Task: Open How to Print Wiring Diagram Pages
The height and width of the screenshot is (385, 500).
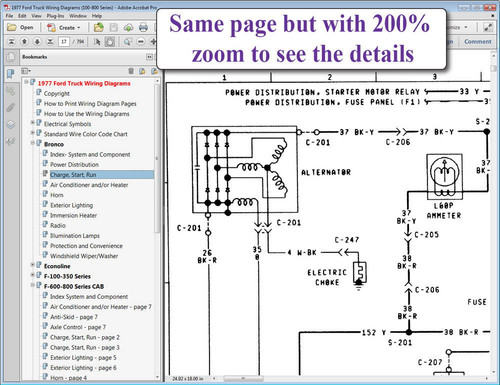Action: [x=90, y=104]
